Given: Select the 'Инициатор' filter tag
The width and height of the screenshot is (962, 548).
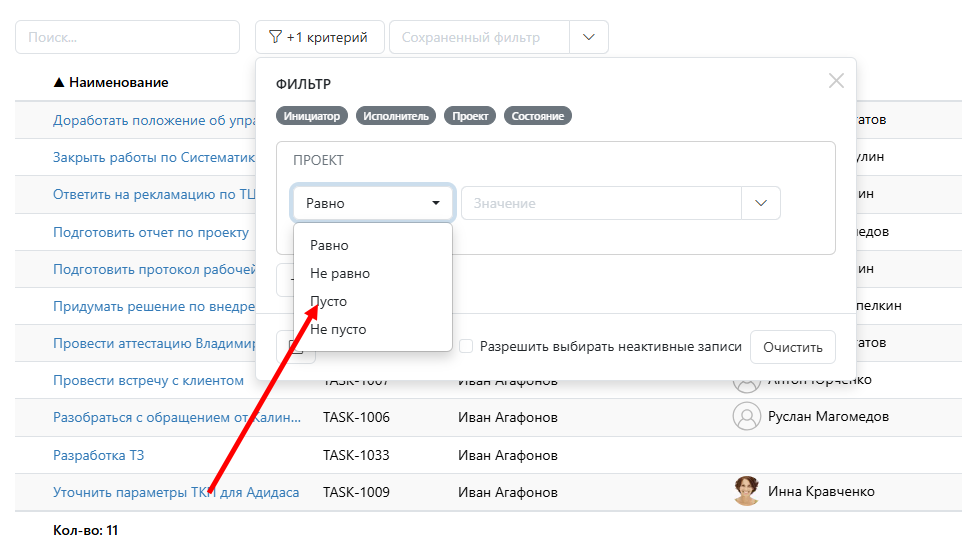Looking at the screenshot, I should pyautogui.click(x=312, y=116).
